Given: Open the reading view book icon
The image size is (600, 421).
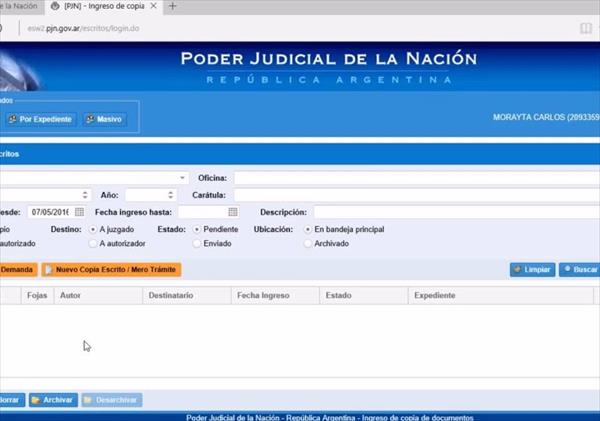Looking at the screenshot, I should [585, 30].
